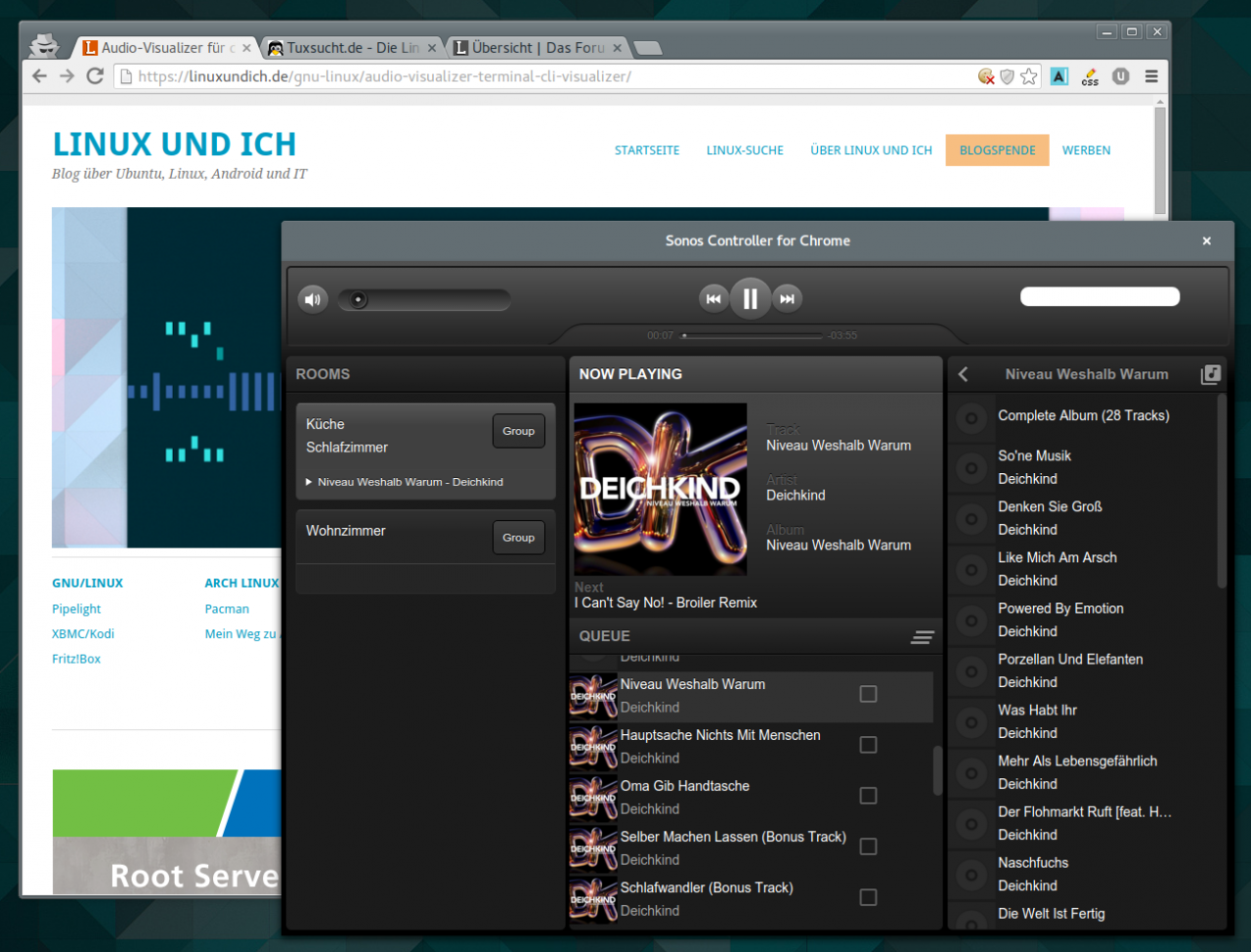Go forward in Chrome browser
The width and height of the screenshot is (1251, 952).
tap(66, 76)
